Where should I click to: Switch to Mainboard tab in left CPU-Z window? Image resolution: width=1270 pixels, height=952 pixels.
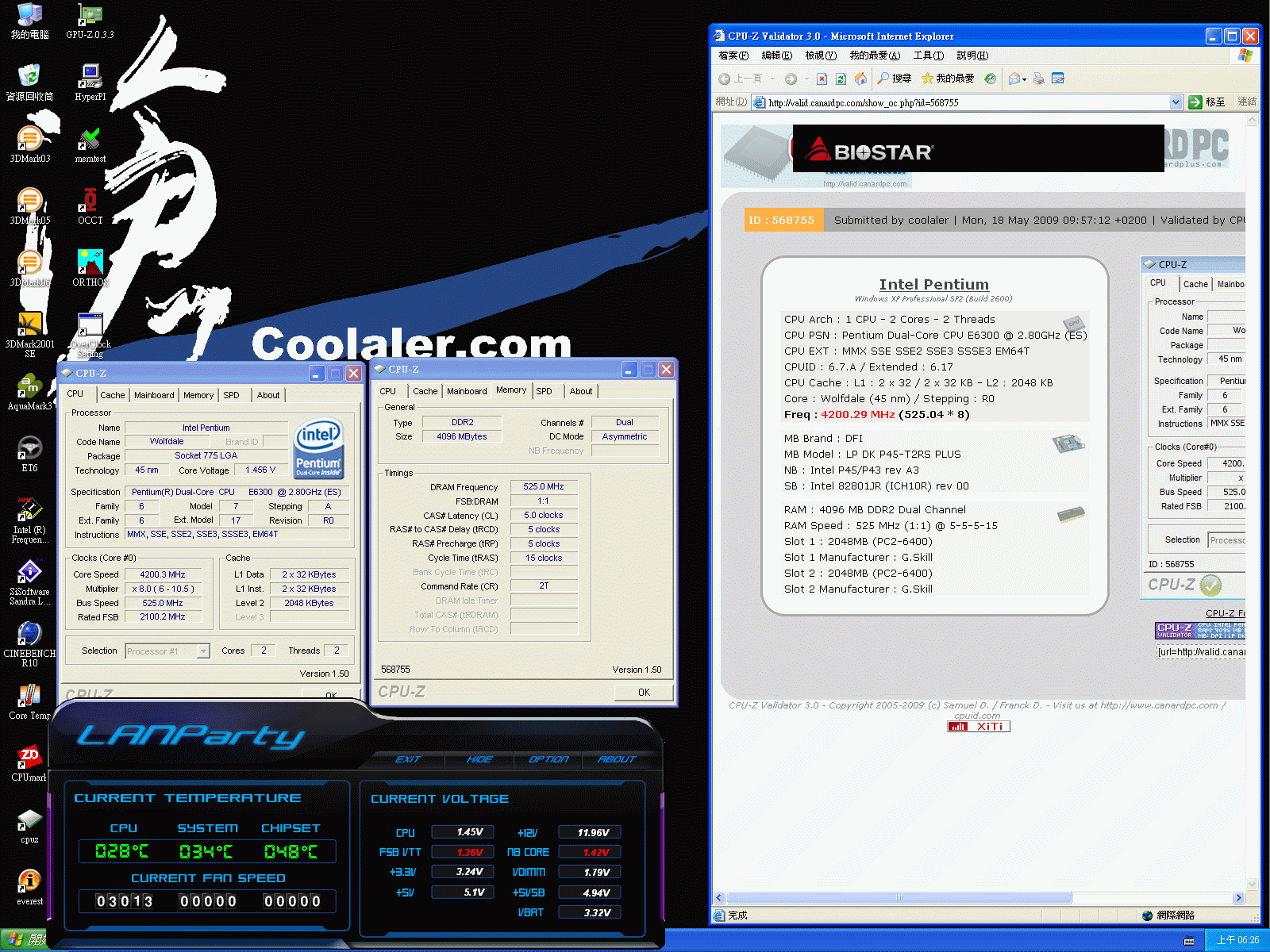pos(154,395)
